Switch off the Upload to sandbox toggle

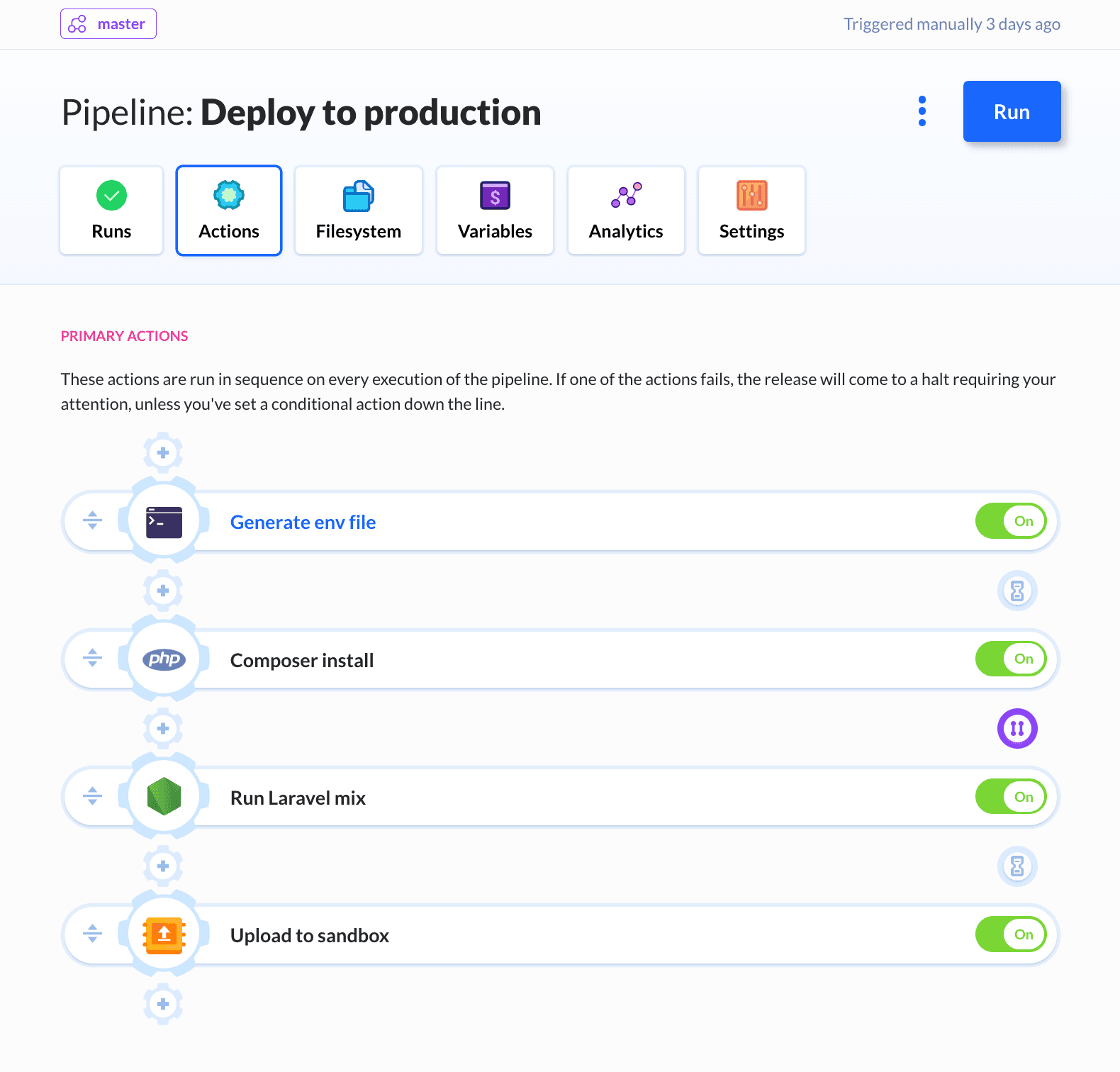point(1011,934)
